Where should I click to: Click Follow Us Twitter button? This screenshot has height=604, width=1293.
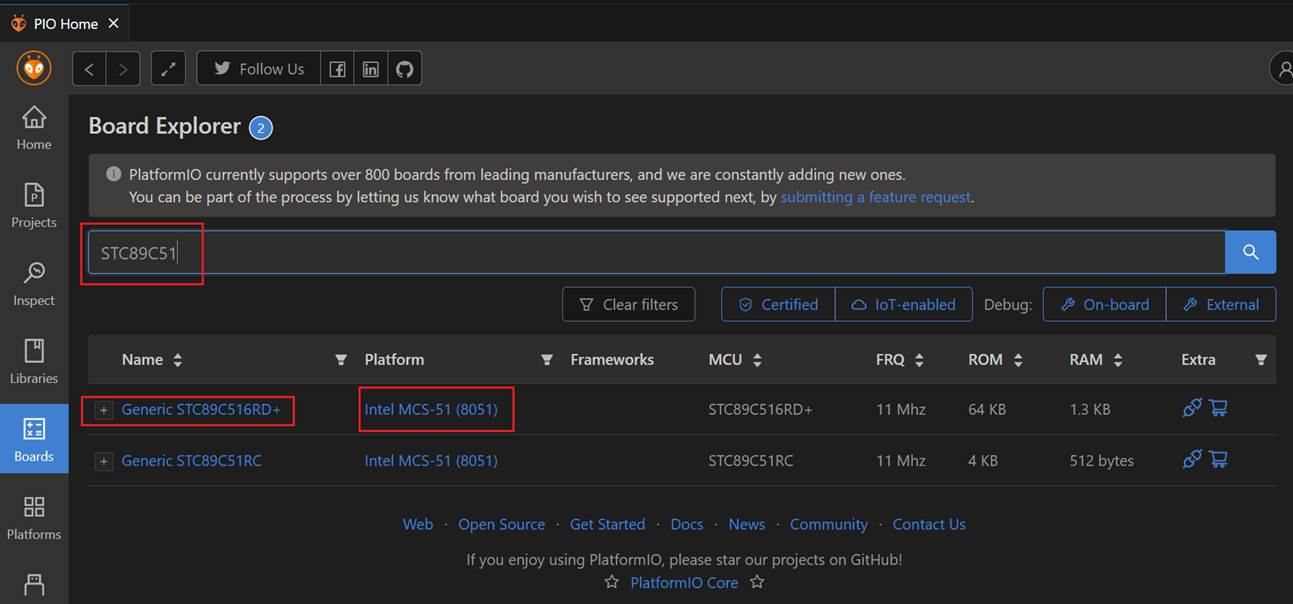tap(258, 69)
